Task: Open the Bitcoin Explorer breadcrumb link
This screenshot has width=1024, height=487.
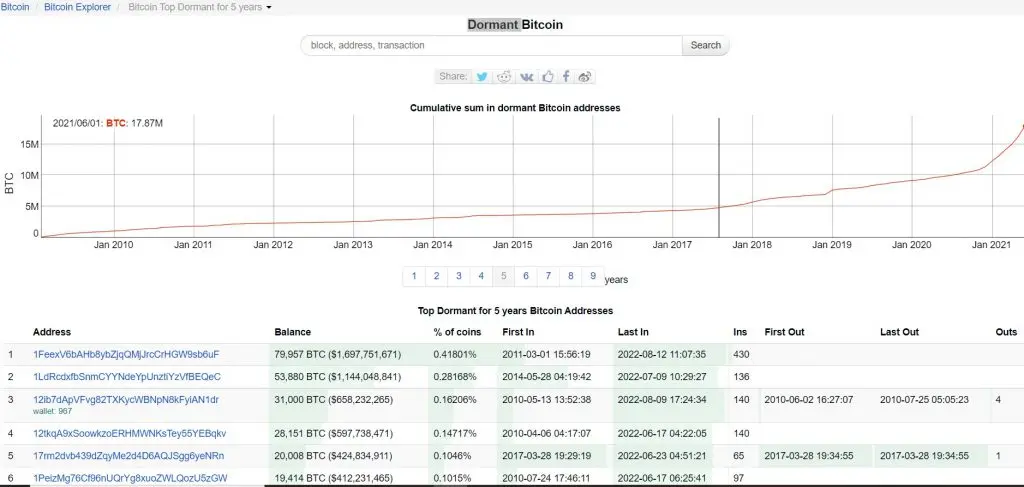Action: pos(78,7)
